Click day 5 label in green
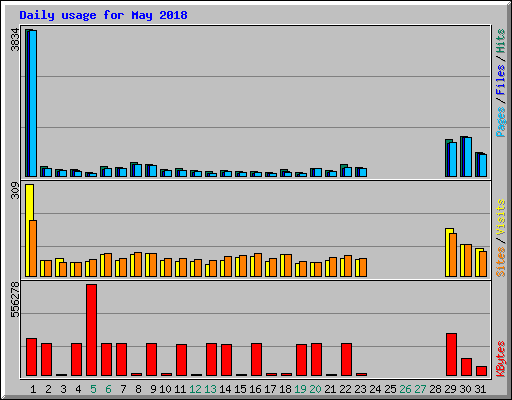The width and height of the screenshot is (512, 400). point(93,389)
